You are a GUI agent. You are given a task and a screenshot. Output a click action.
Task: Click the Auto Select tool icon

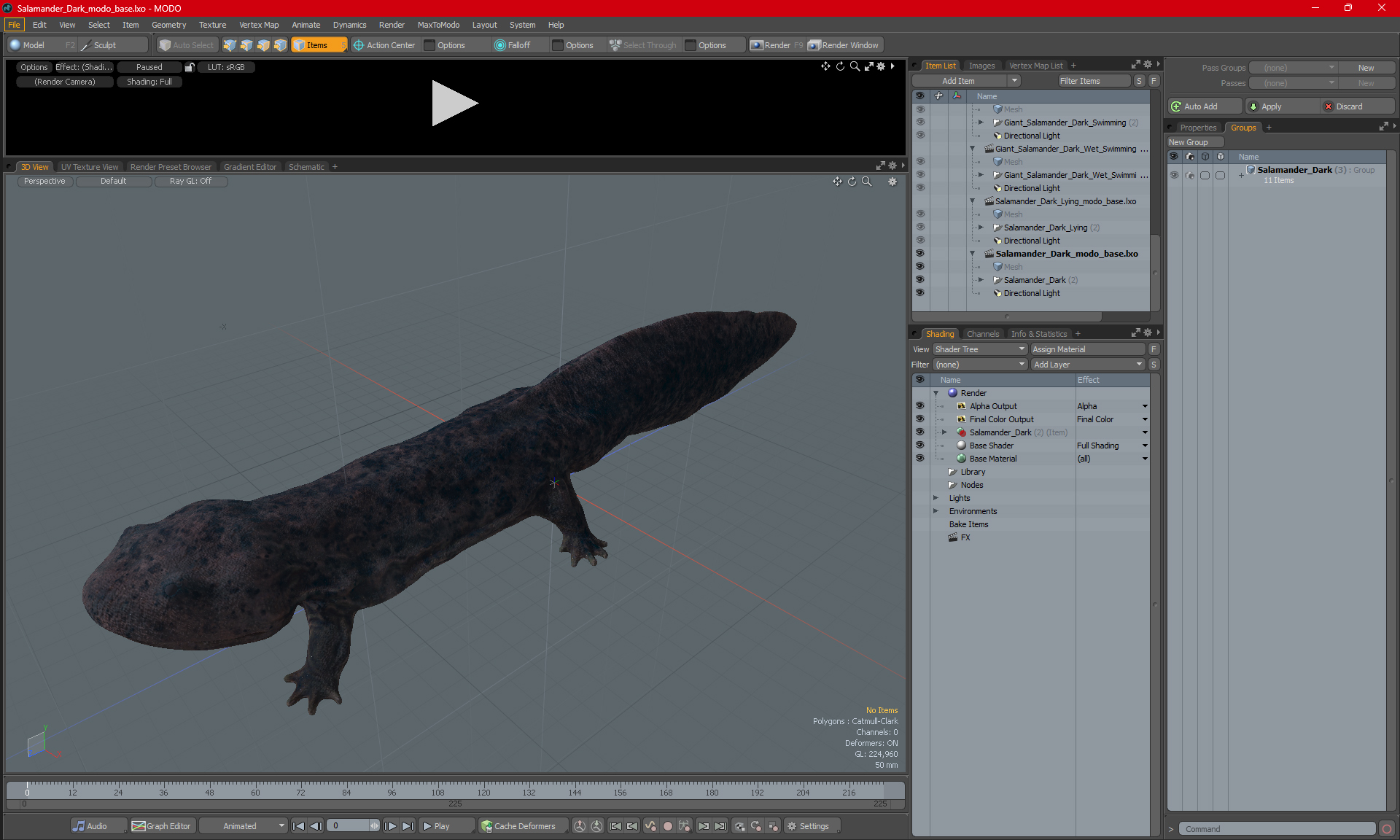click(x=165, y=45)
